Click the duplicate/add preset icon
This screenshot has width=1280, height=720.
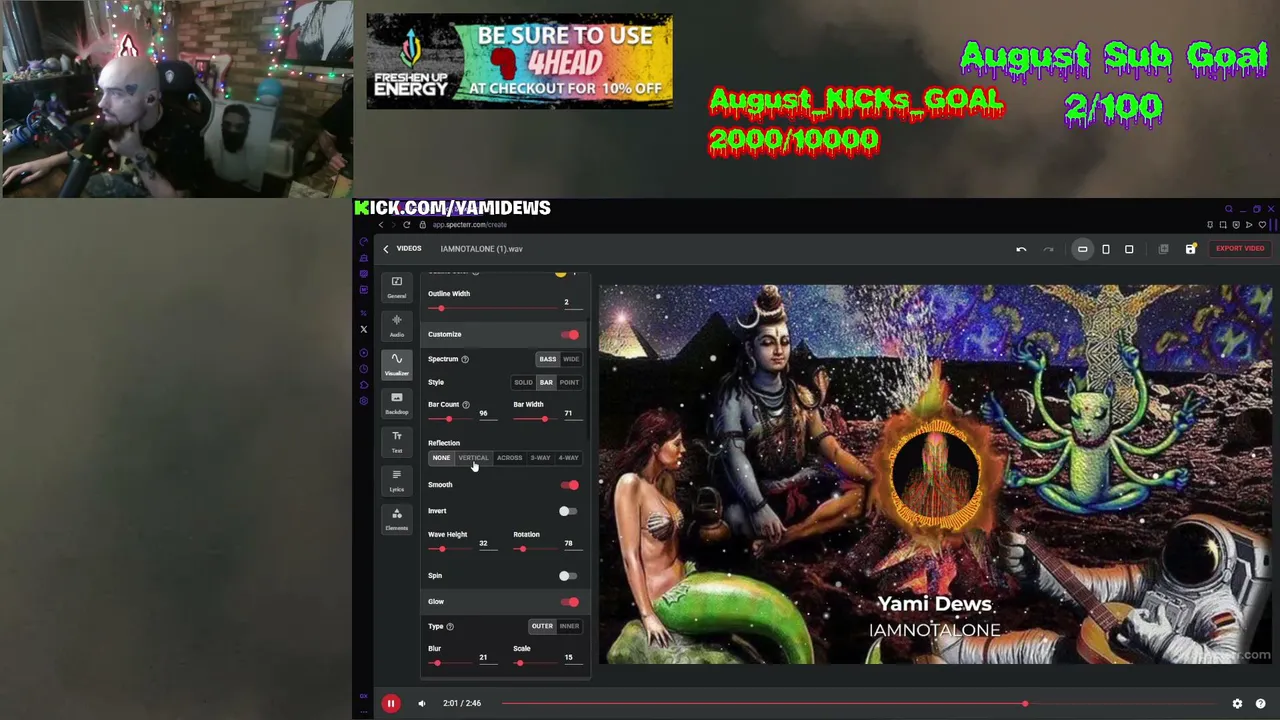click(x=1163, y=249)
